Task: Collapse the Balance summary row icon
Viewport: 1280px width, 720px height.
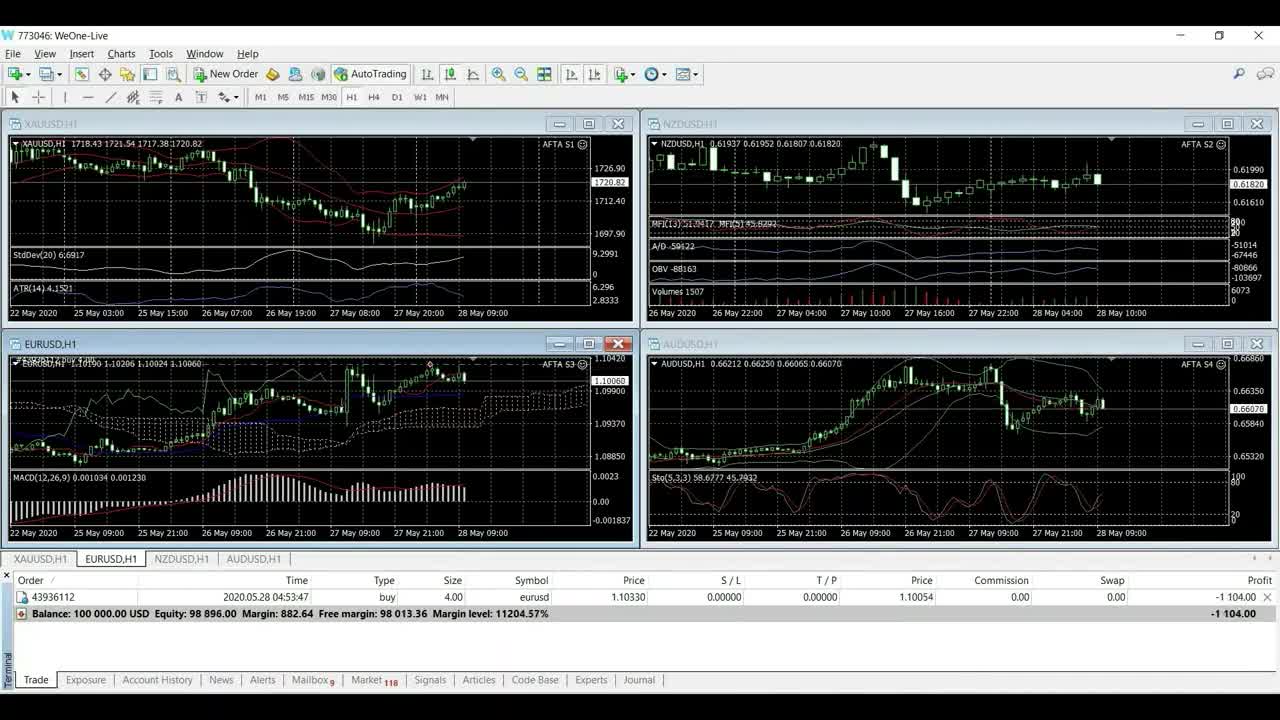Action: (22, 614)
